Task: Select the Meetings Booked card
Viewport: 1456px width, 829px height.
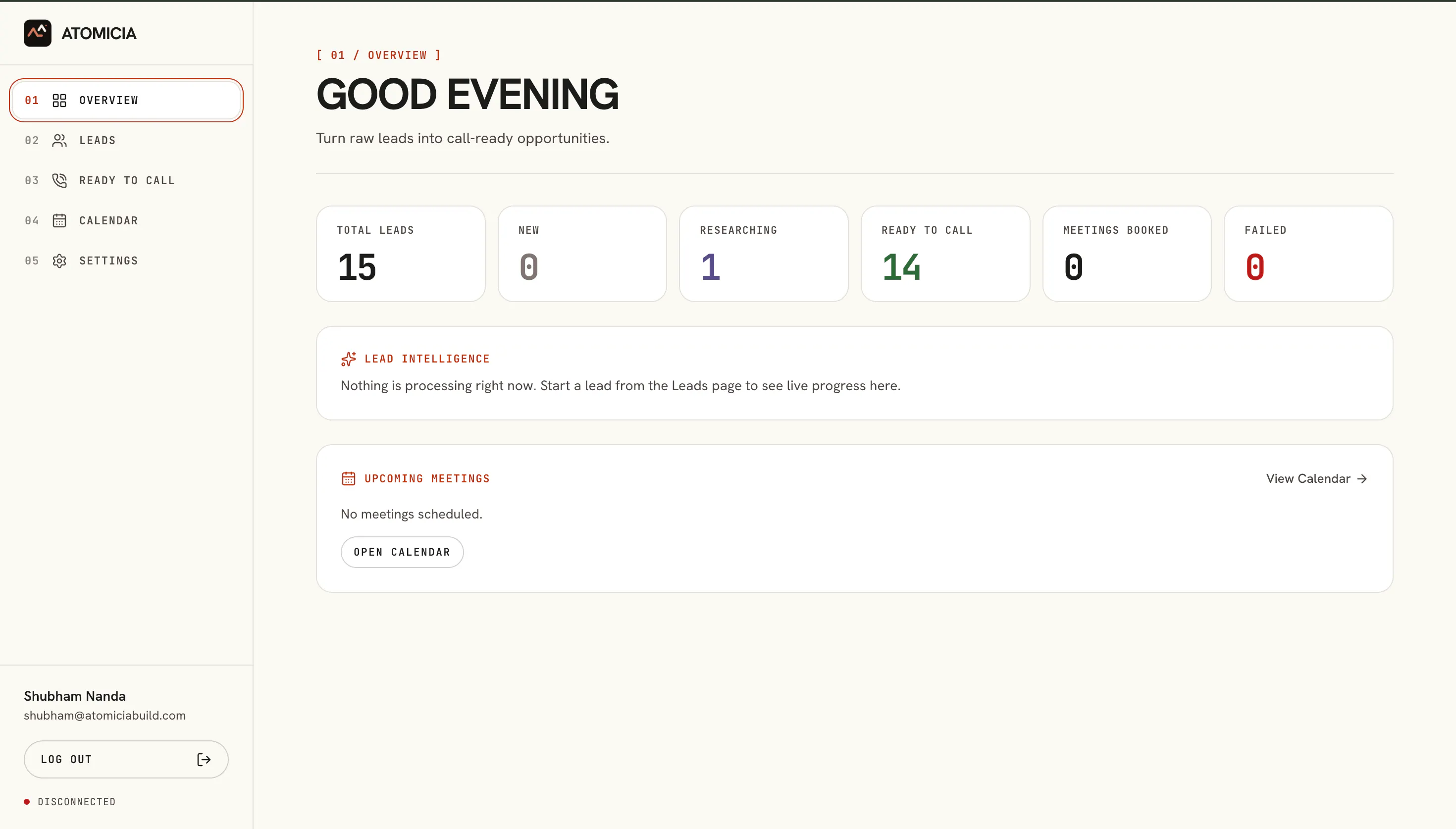Action: pos(1127,254)
